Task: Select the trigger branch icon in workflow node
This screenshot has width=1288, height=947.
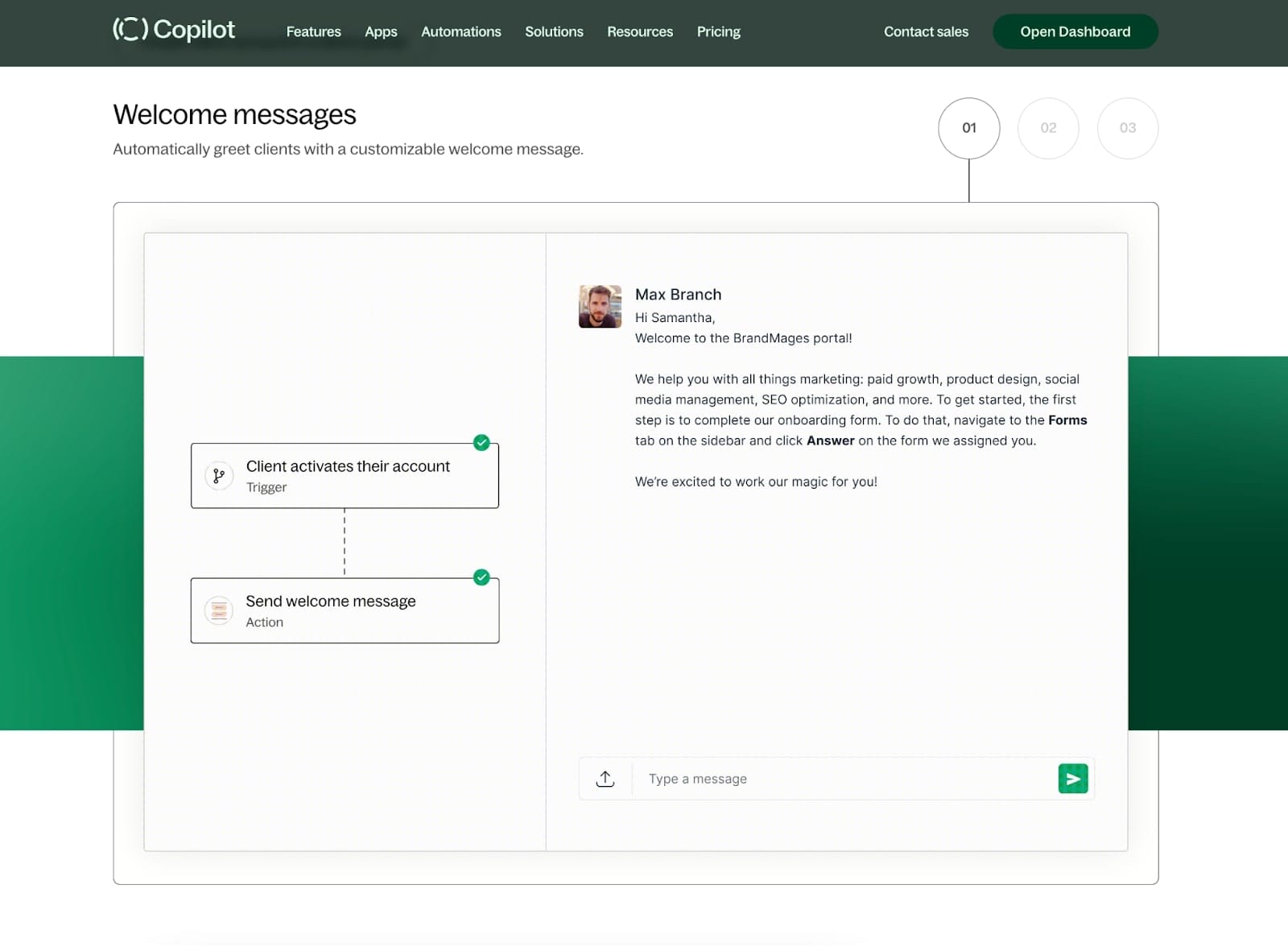Action: click(x=218, y=475)
